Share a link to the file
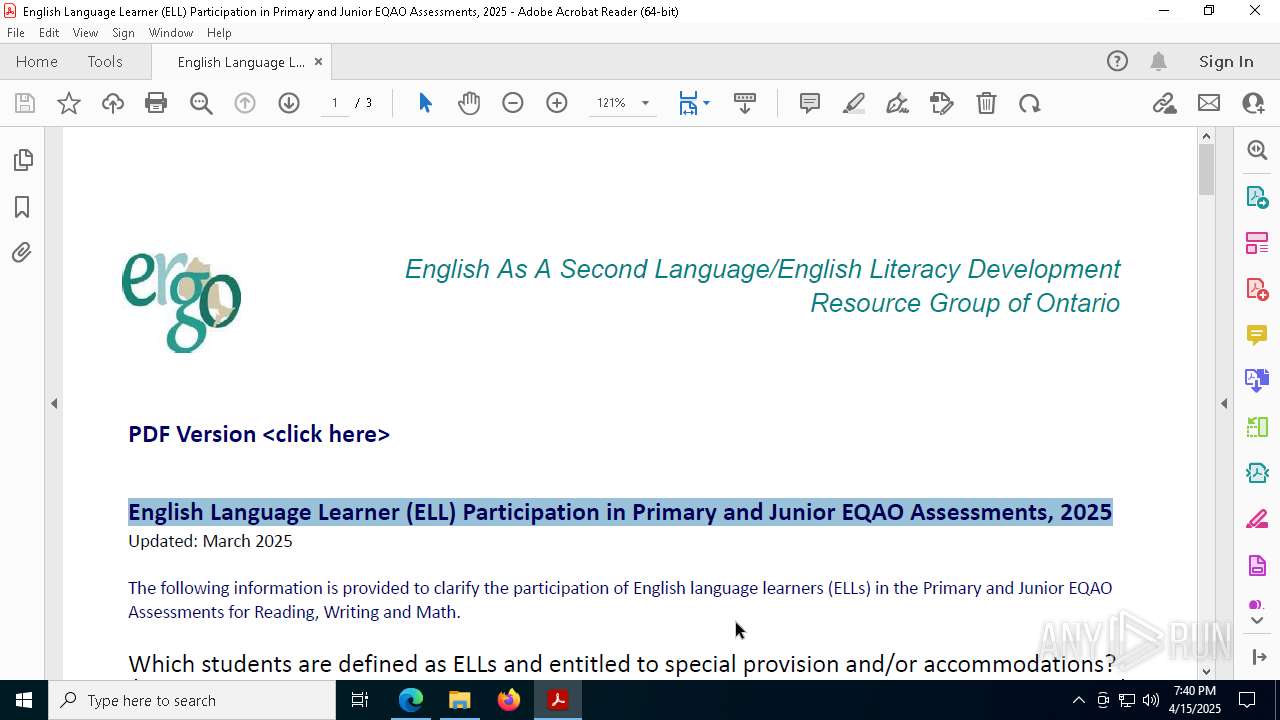Image resolution: width=1280 pixels, height=720 pixels. (1164, 103)
